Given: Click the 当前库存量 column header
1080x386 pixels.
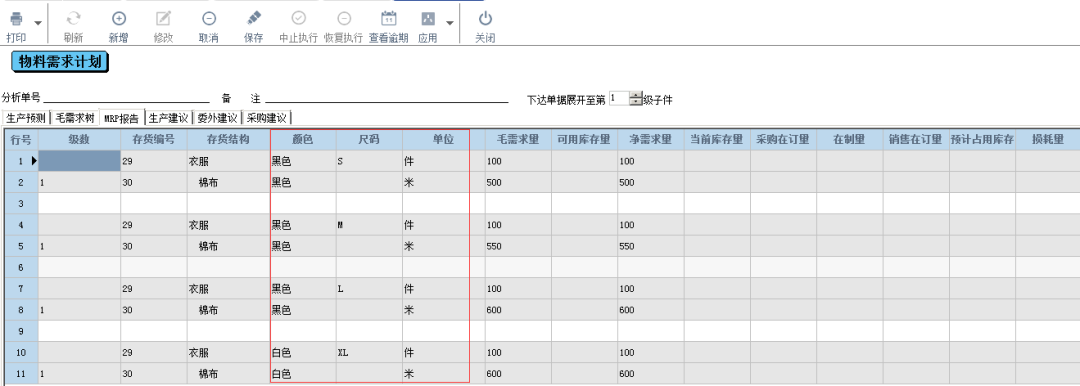Looking at the screenshot, I should tap(717, 139).
